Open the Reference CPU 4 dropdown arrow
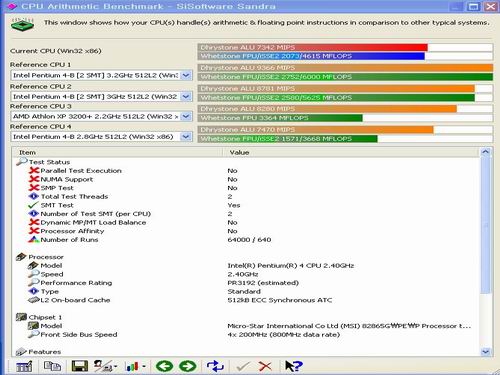Image resolution: width=500 pixels, height=375 pixels. pyautogui.click(x=186, y=137)
